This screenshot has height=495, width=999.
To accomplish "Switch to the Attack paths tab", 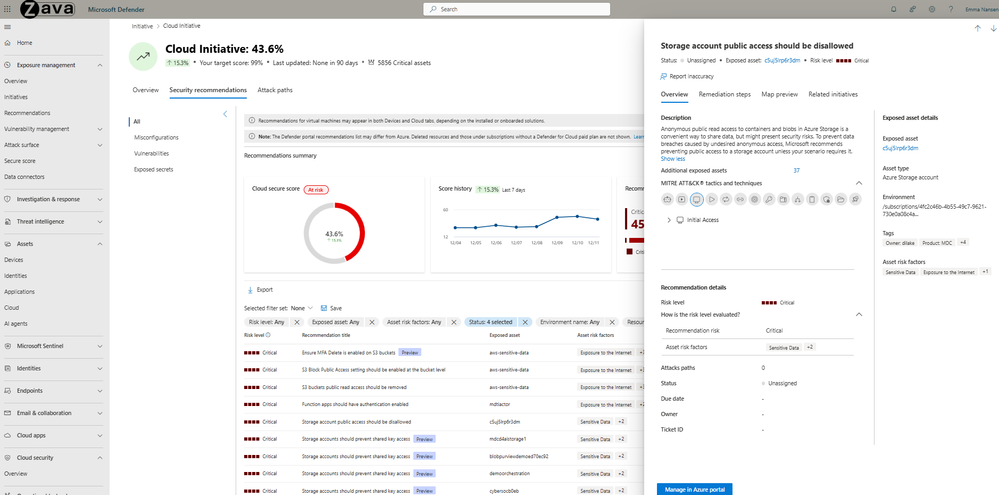I will click(275, 90).
